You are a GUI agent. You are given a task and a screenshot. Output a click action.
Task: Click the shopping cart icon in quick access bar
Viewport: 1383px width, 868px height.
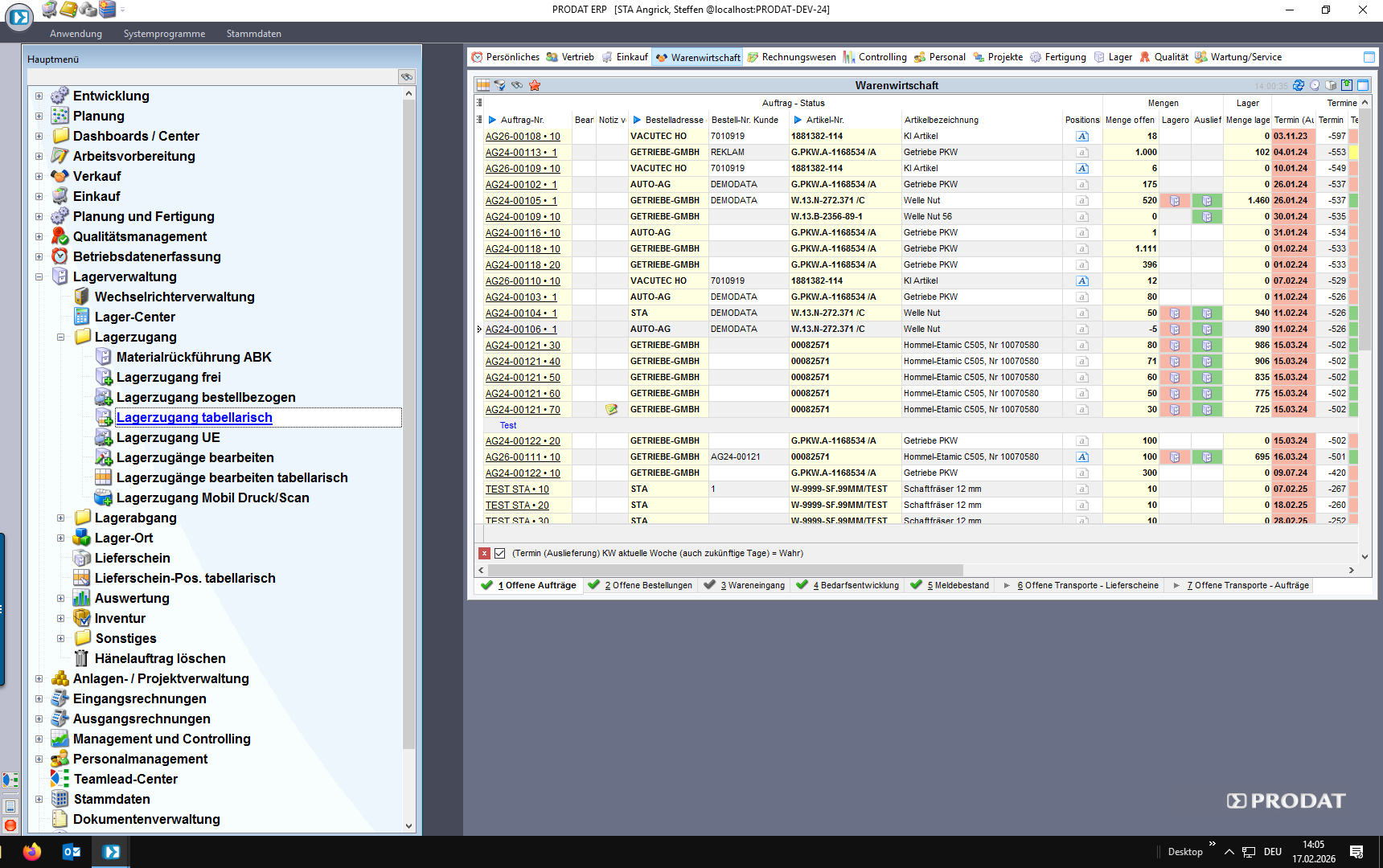(50, 10)
